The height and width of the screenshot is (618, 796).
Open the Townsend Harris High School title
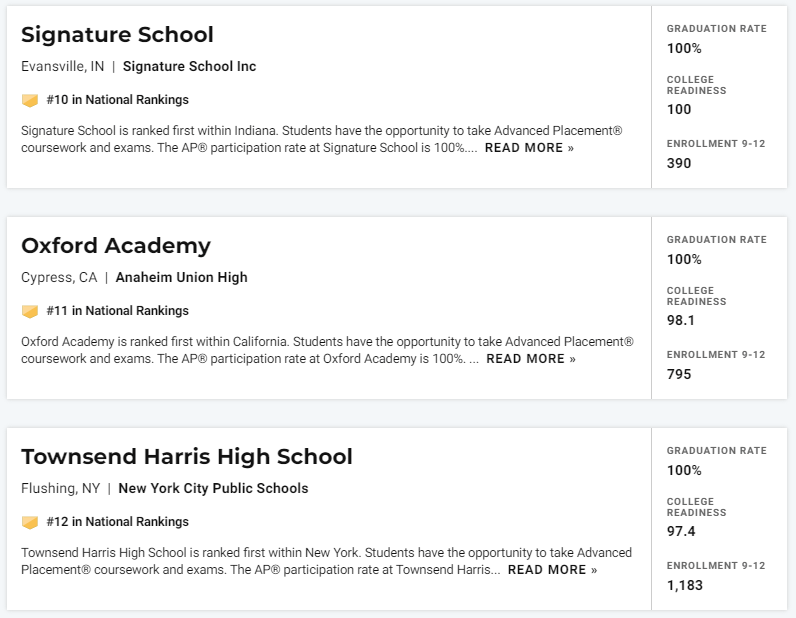point(187,457)
